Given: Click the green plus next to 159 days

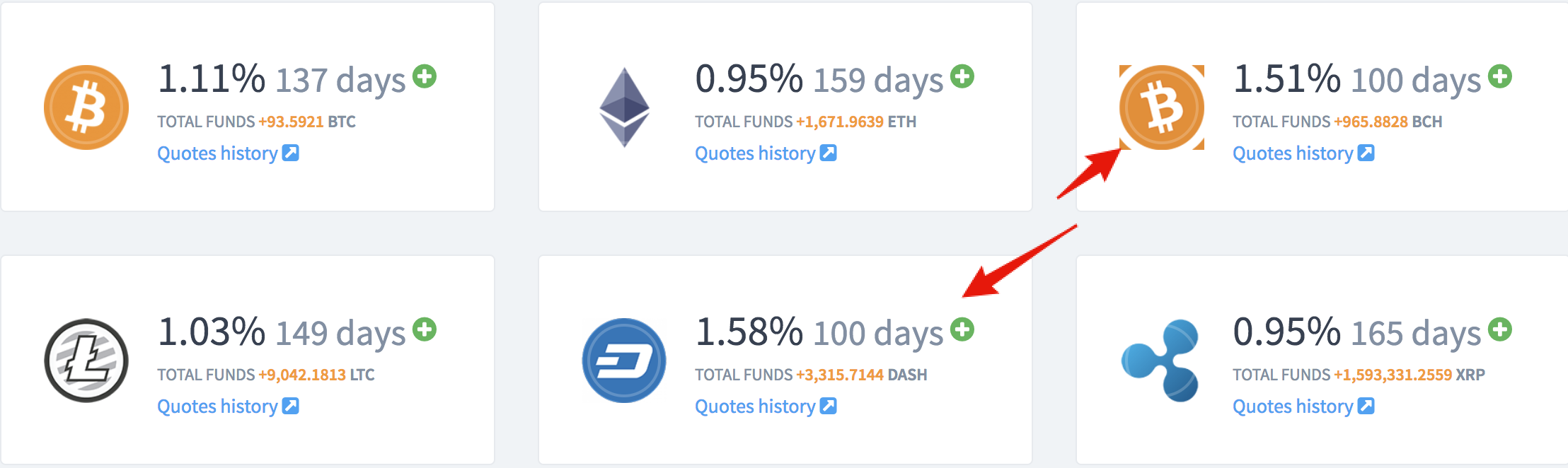Looking at the screenshot, I should click(962, 76).
